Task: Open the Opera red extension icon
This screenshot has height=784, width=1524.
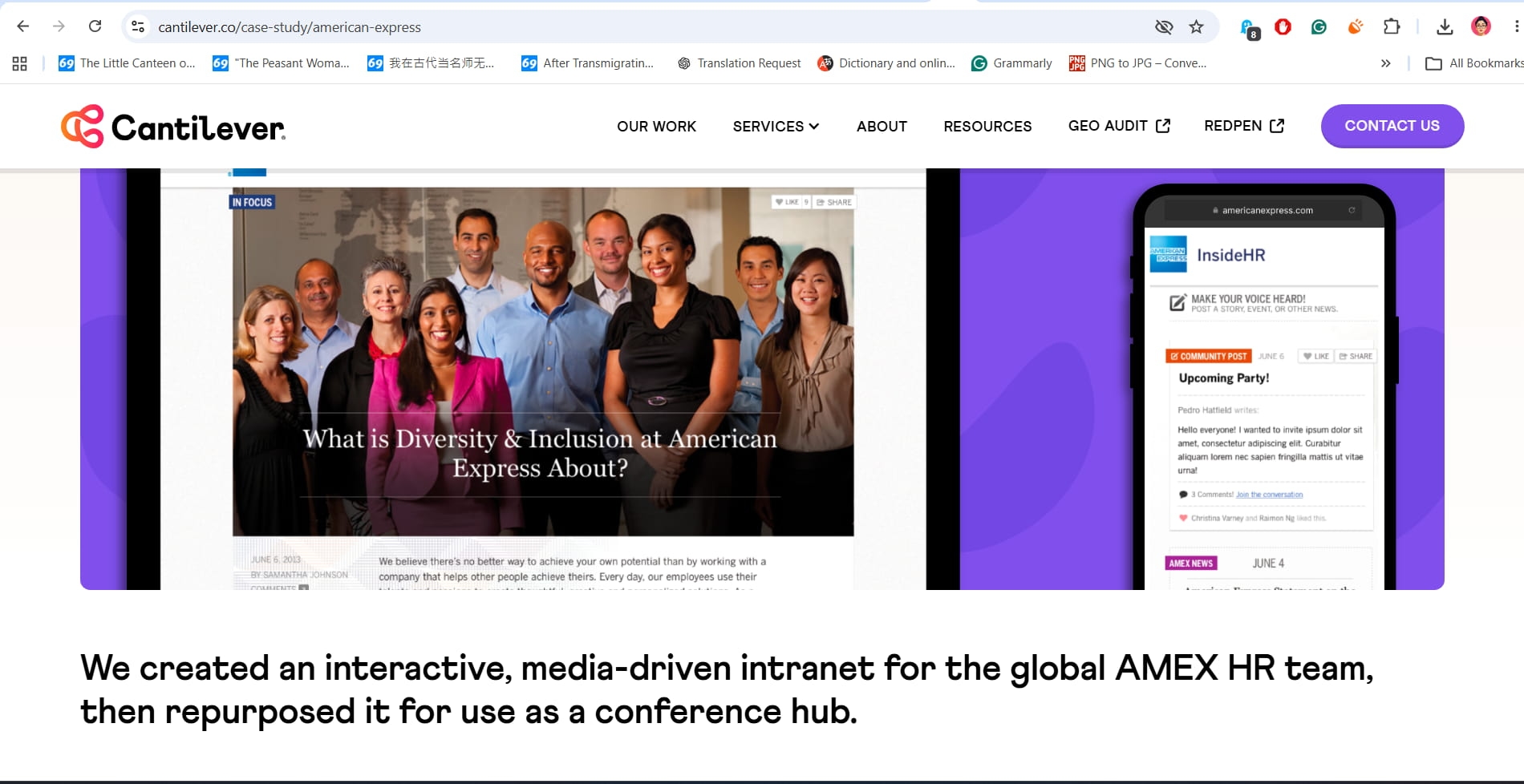Action: (x=1283, y=26)
